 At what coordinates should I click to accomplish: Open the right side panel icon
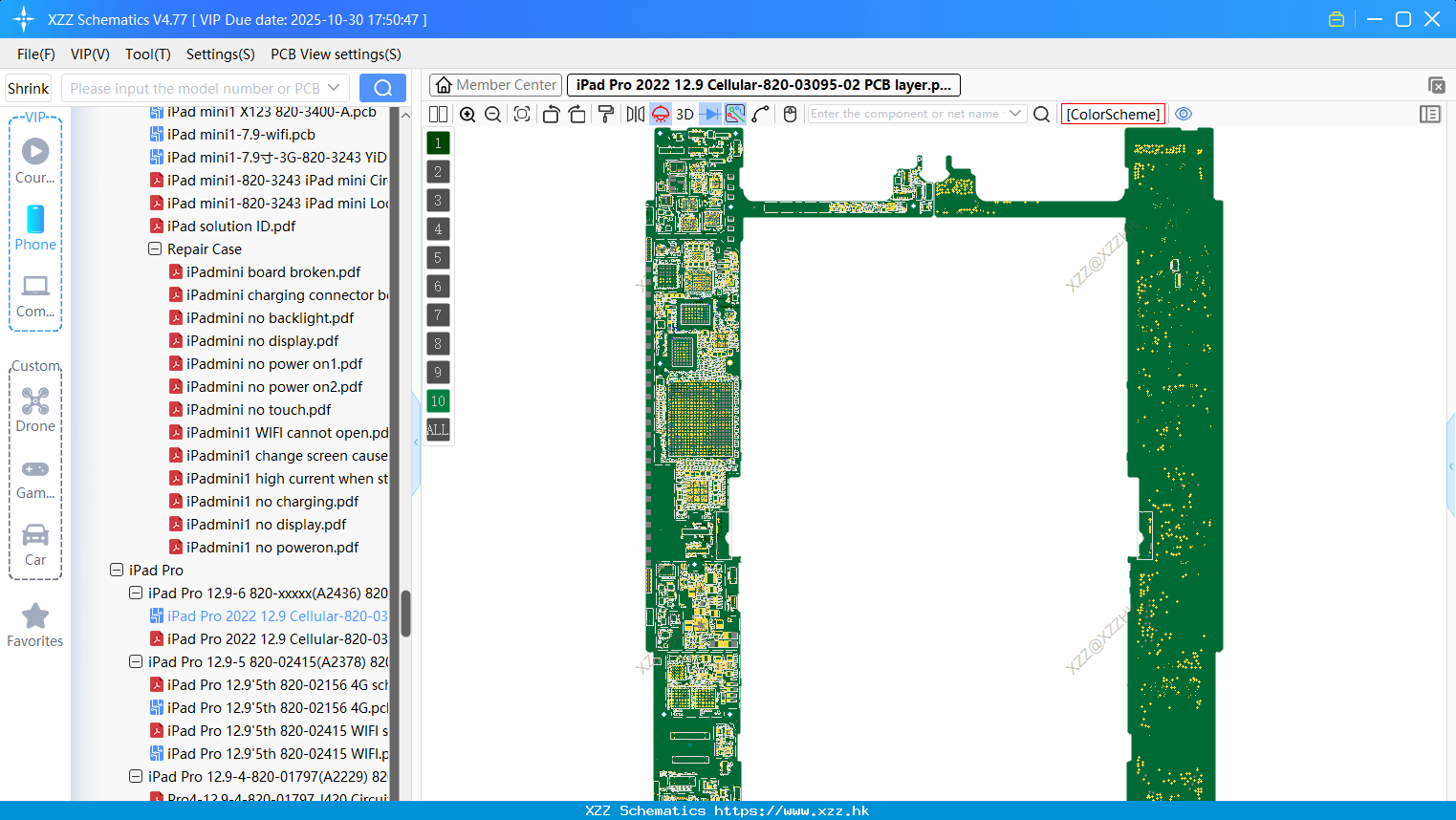pos(1430,114)
